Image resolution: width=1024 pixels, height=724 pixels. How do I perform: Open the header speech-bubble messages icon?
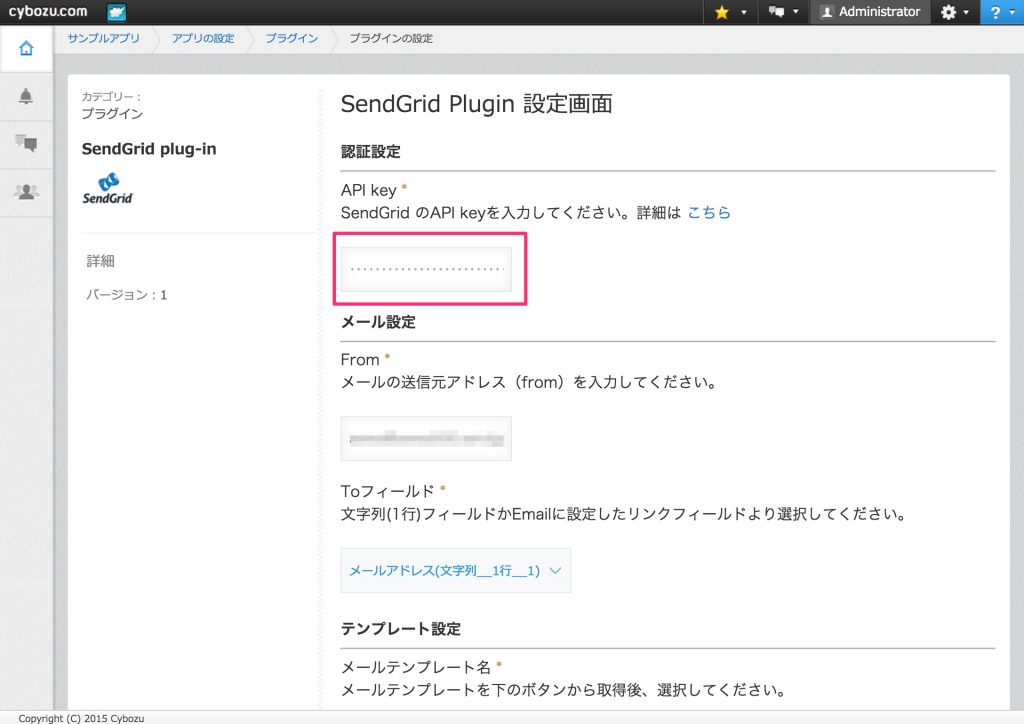777,13
